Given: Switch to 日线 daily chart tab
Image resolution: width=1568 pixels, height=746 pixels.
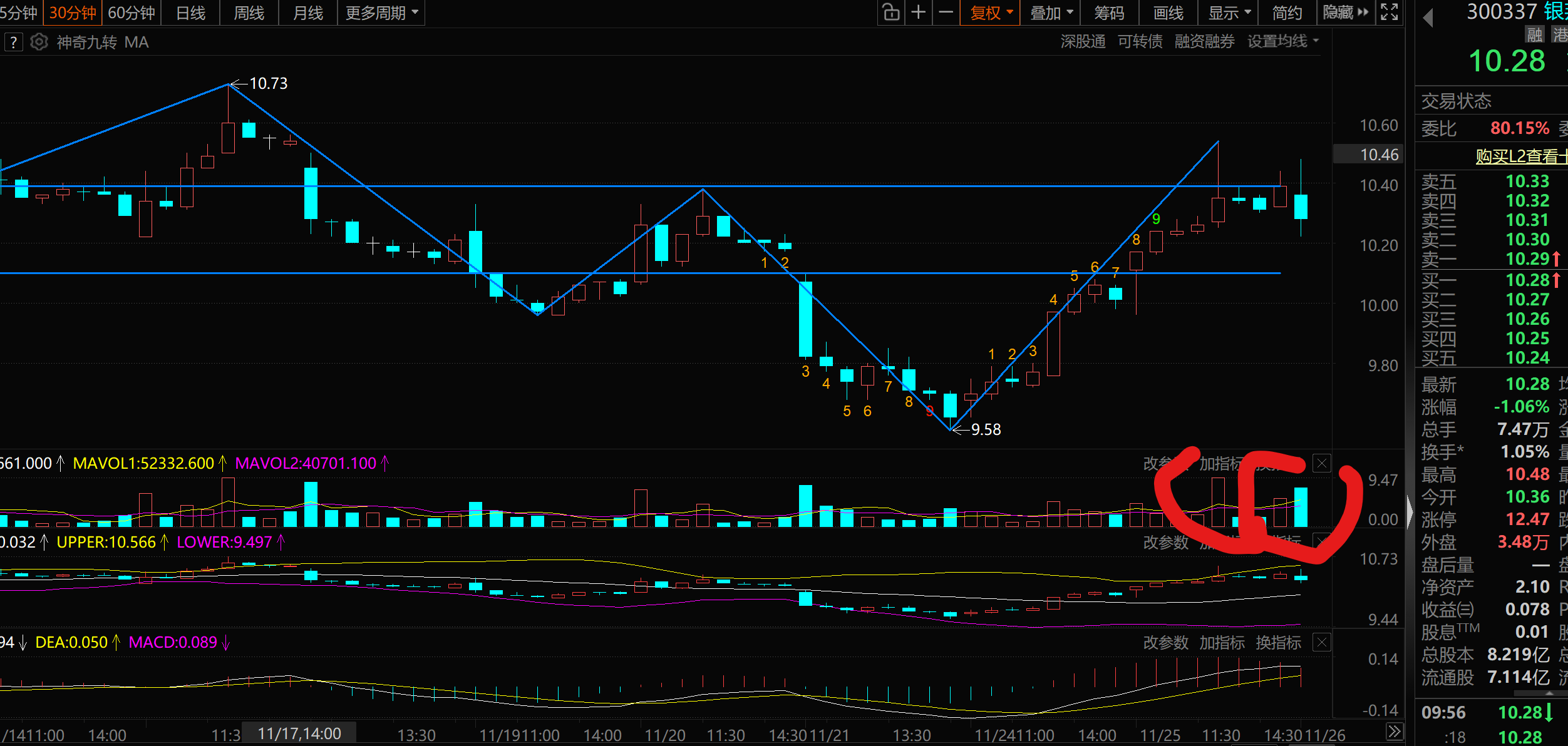Looking at the screenshot, I should (x=191, y=13).
